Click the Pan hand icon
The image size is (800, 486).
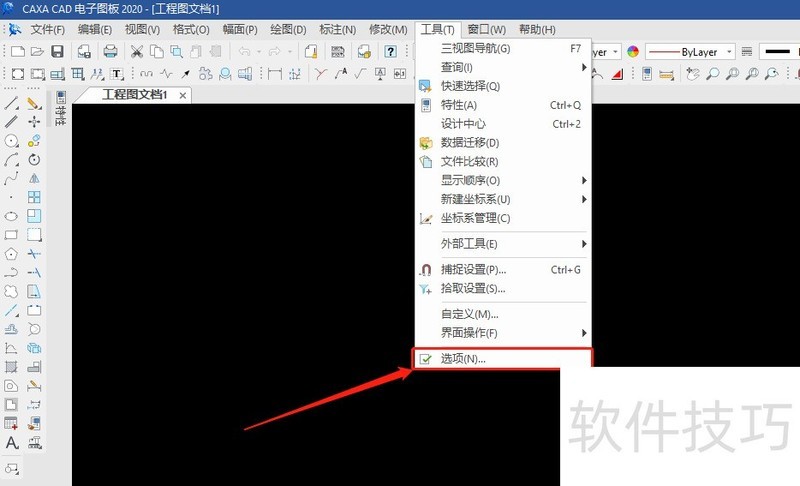tap(692, 74)
